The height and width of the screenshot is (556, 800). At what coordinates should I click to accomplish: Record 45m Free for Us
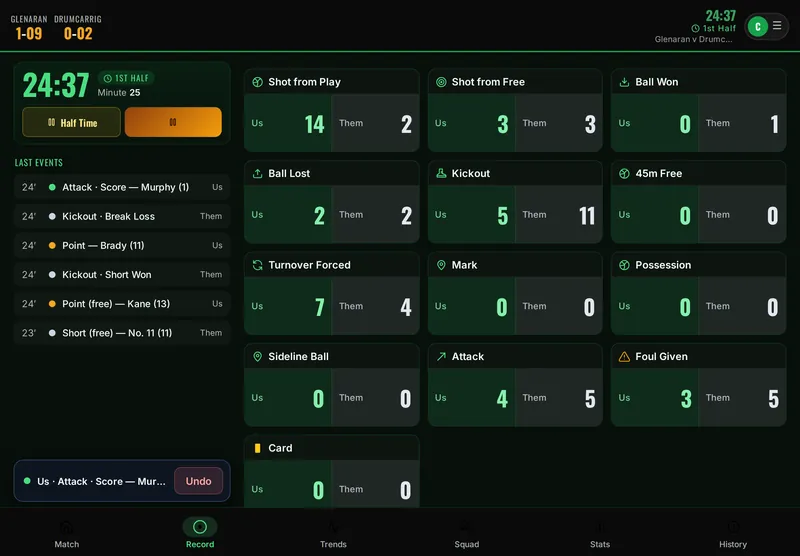coord(655,214)
